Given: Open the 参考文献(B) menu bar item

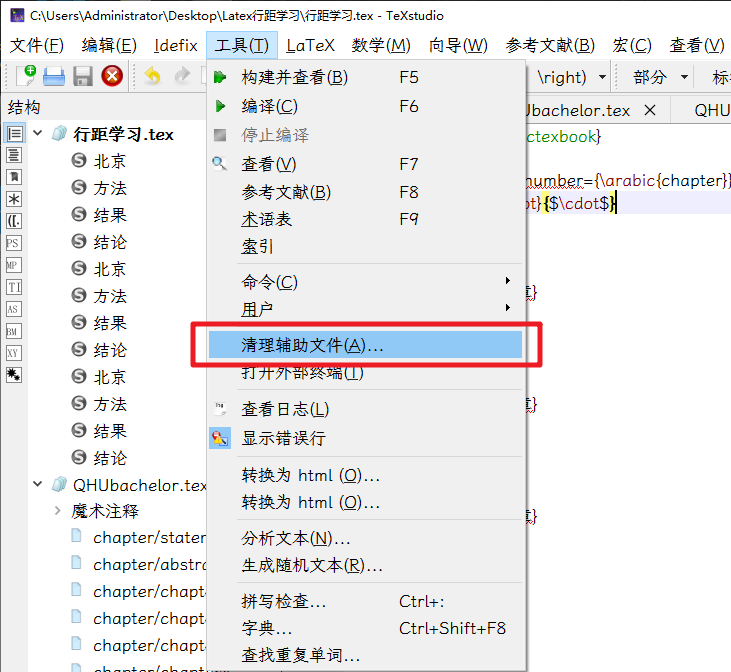Looking at the screenshot, I should [550, 45].
